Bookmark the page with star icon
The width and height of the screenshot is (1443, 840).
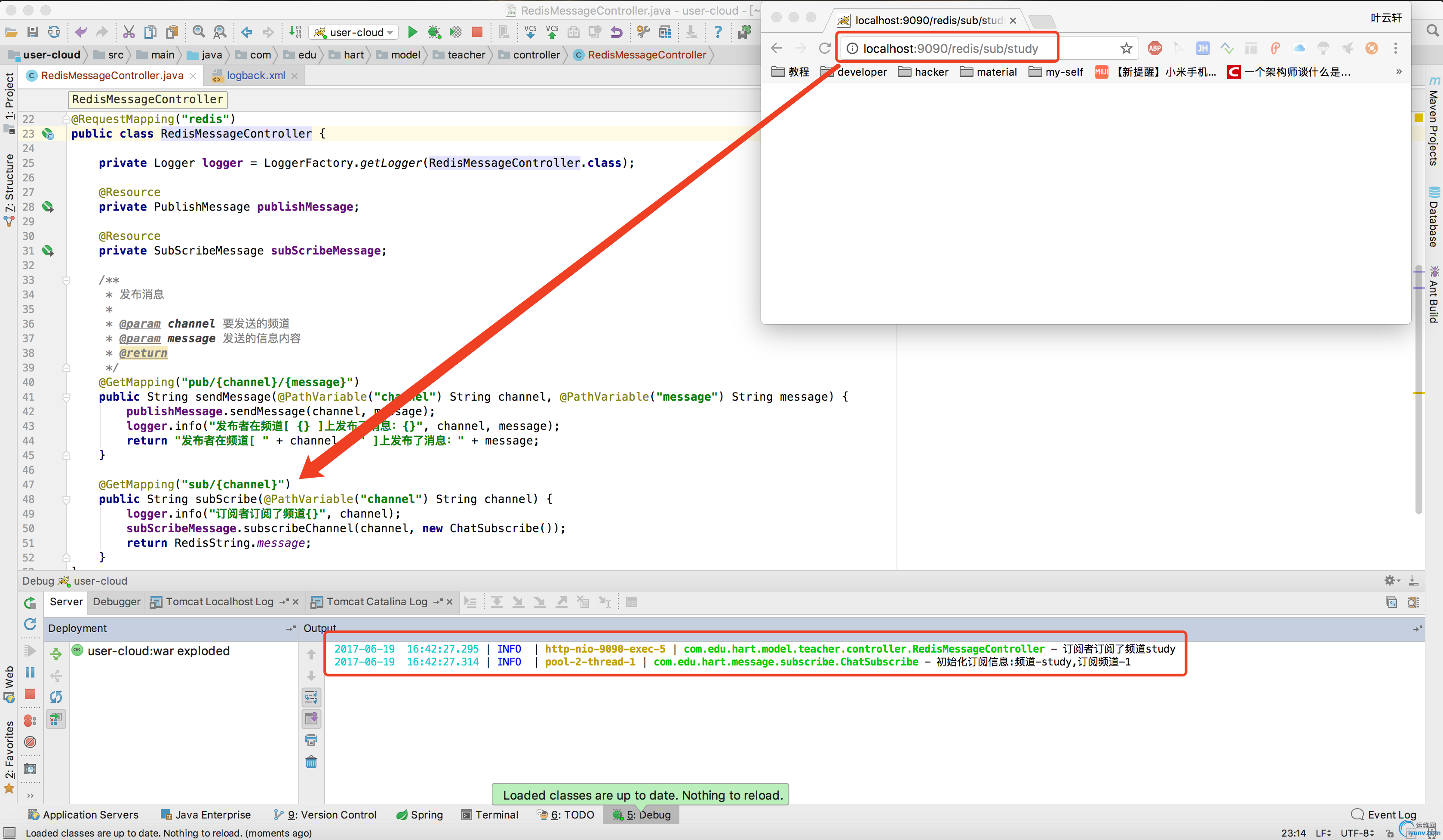[x=1127, y=48]
